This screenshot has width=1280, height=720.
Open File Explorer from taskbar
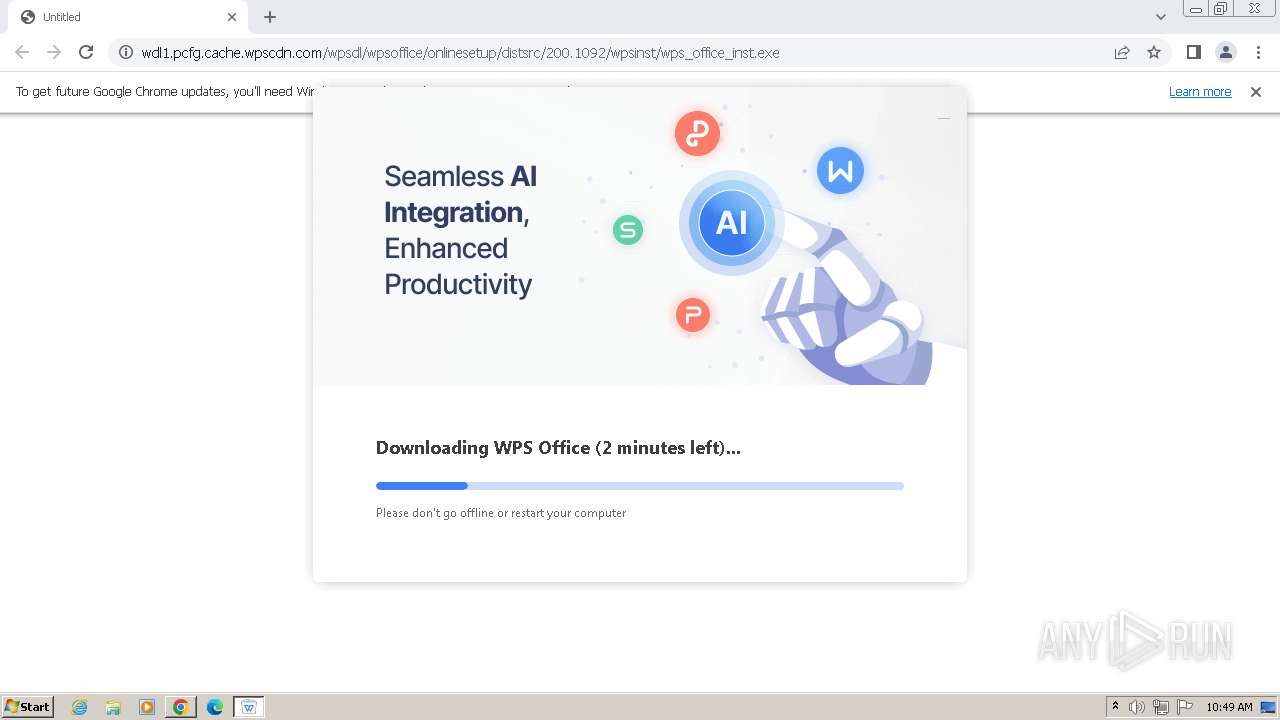113,707
